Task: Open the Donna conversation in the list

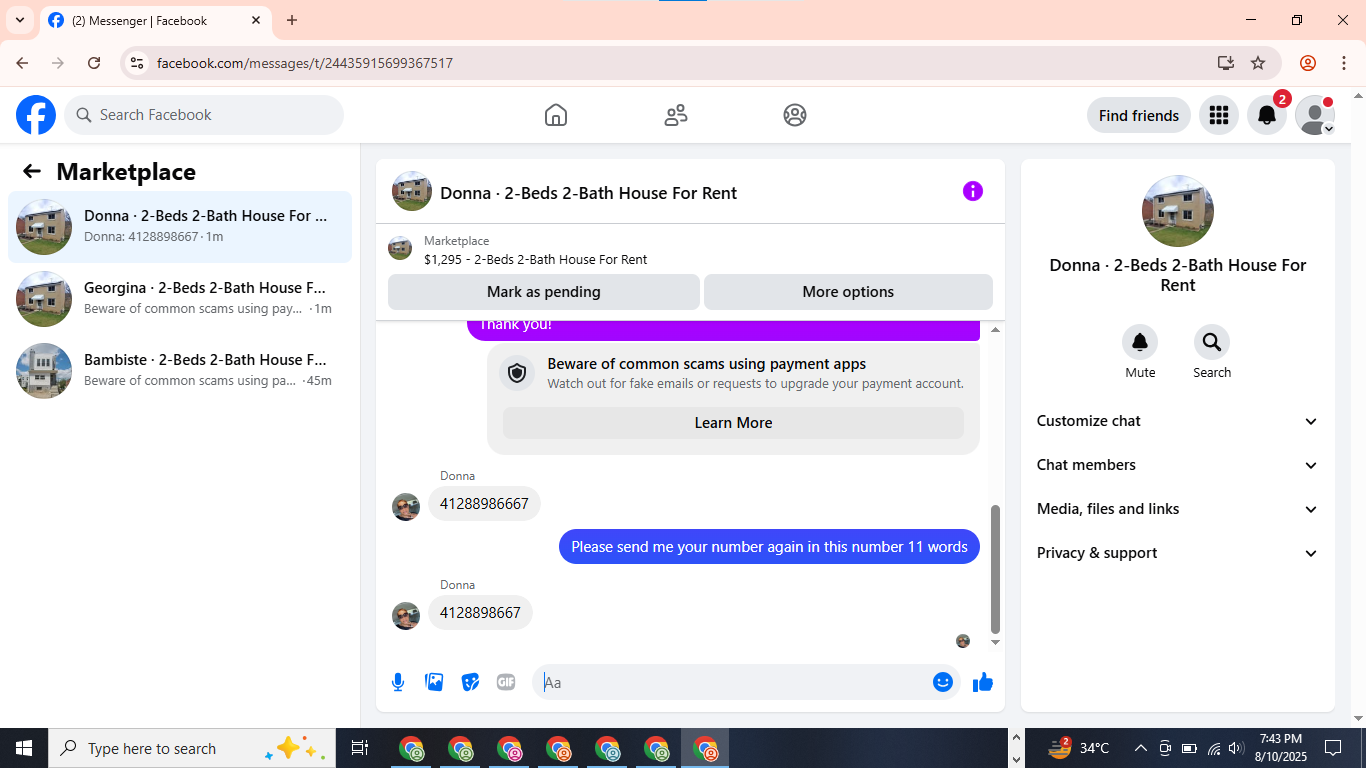Action: coord(180,227)
